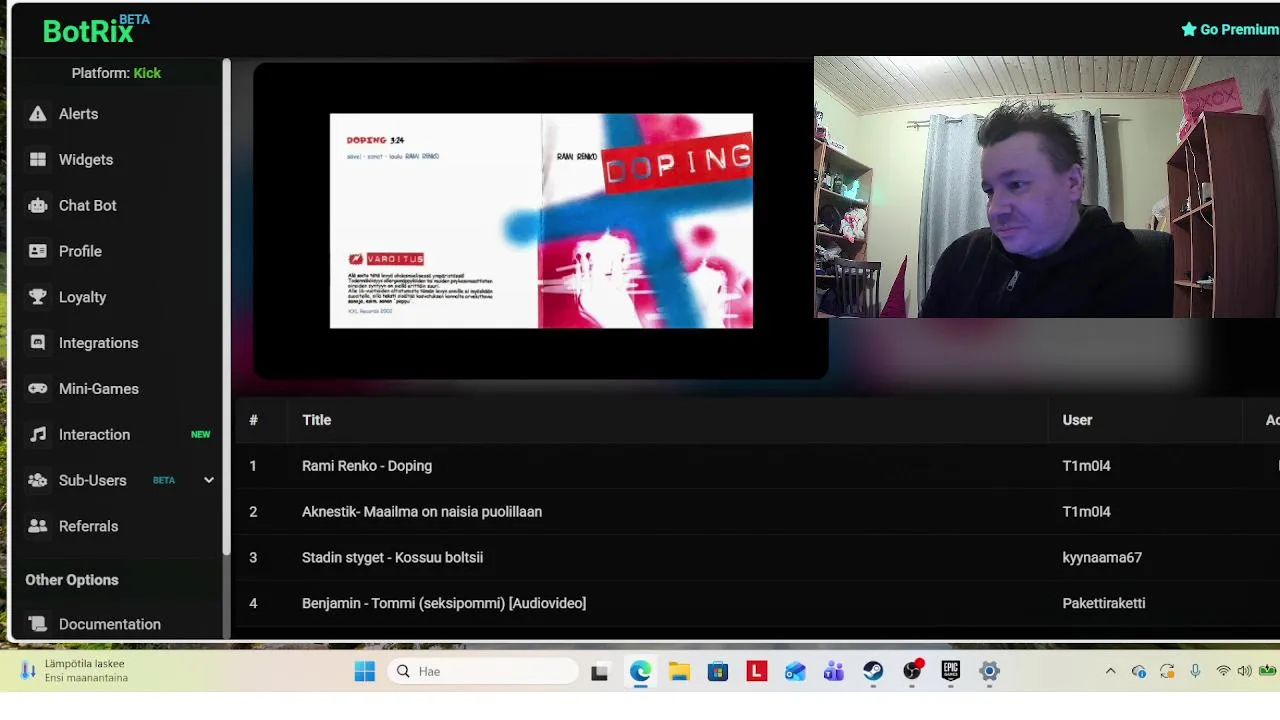Open Settings gear app in taskbar

coord(989,672)
